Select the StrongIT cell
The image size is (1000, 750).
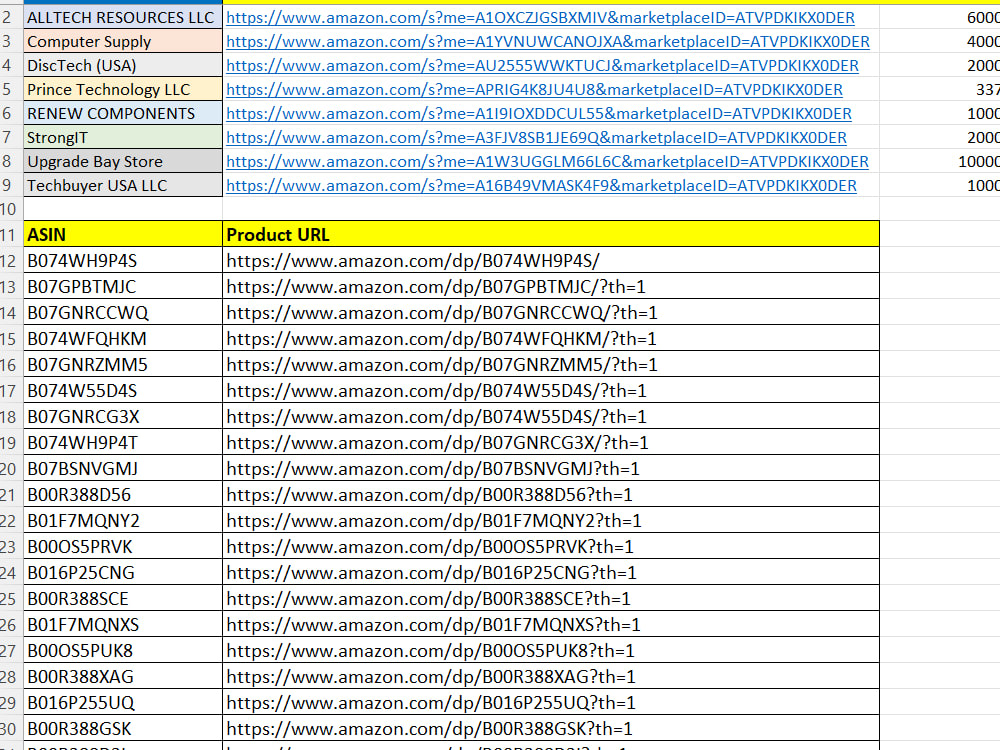[x=123, y=138]
